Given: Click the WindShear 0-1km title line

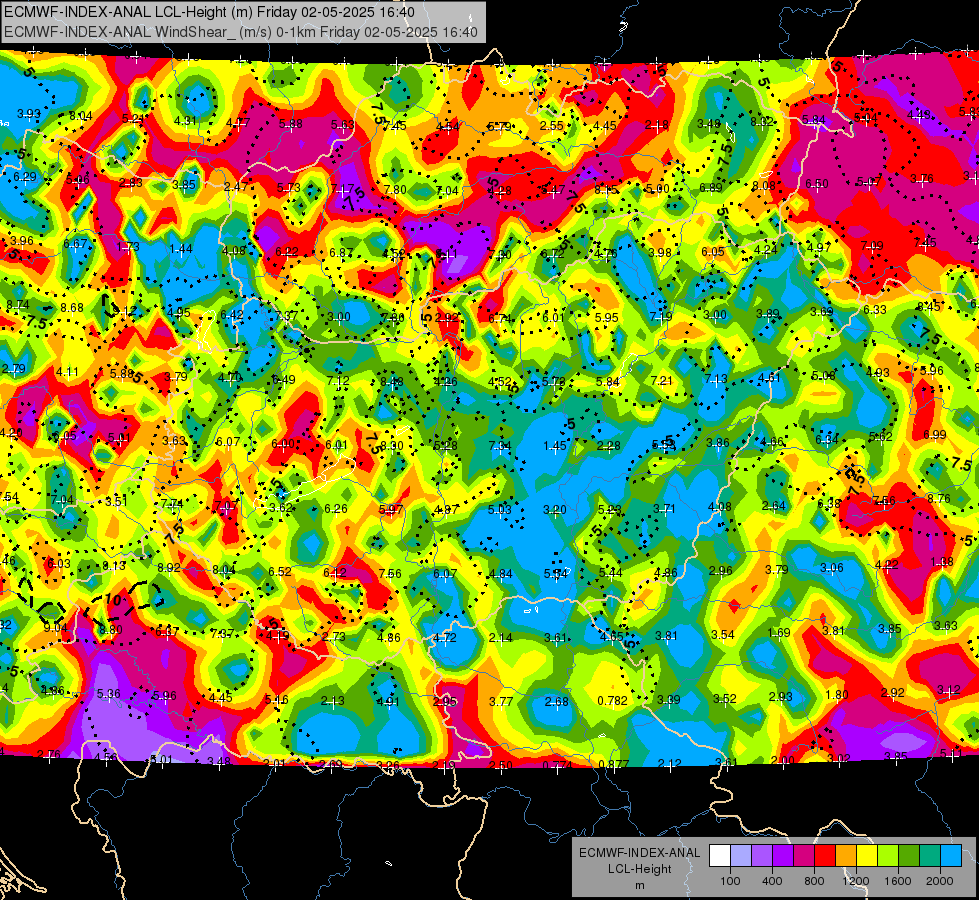Looking at the screenshot, I should point(241,32).
